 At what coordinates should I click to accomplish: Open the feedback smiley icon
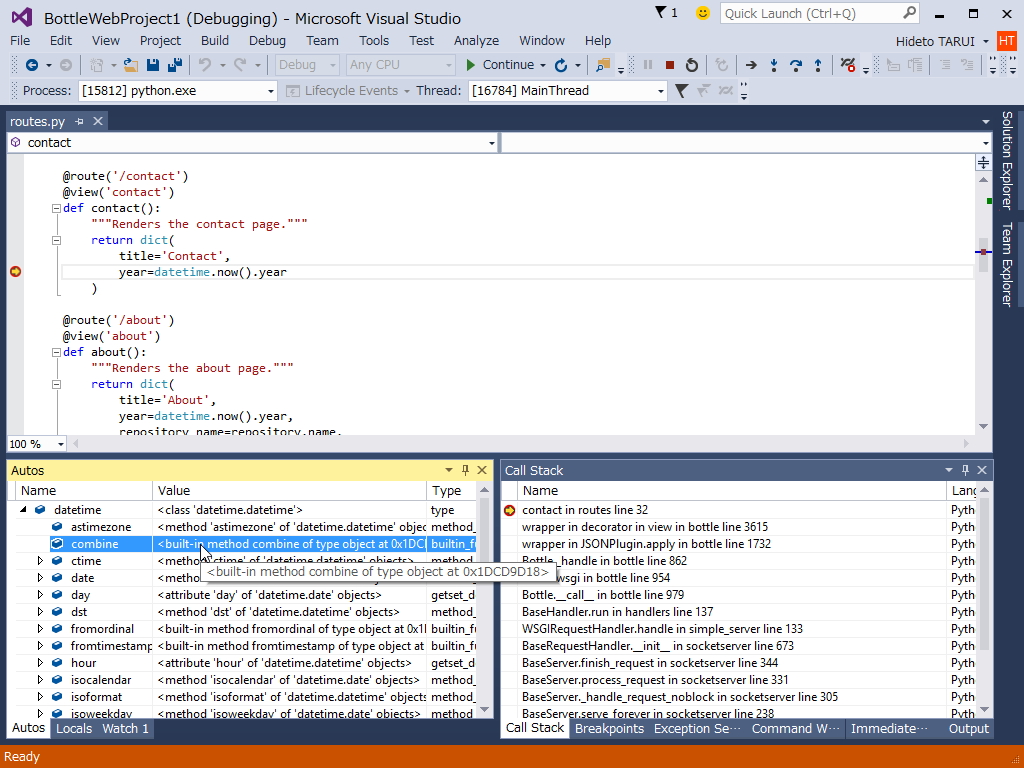point(703,13)
